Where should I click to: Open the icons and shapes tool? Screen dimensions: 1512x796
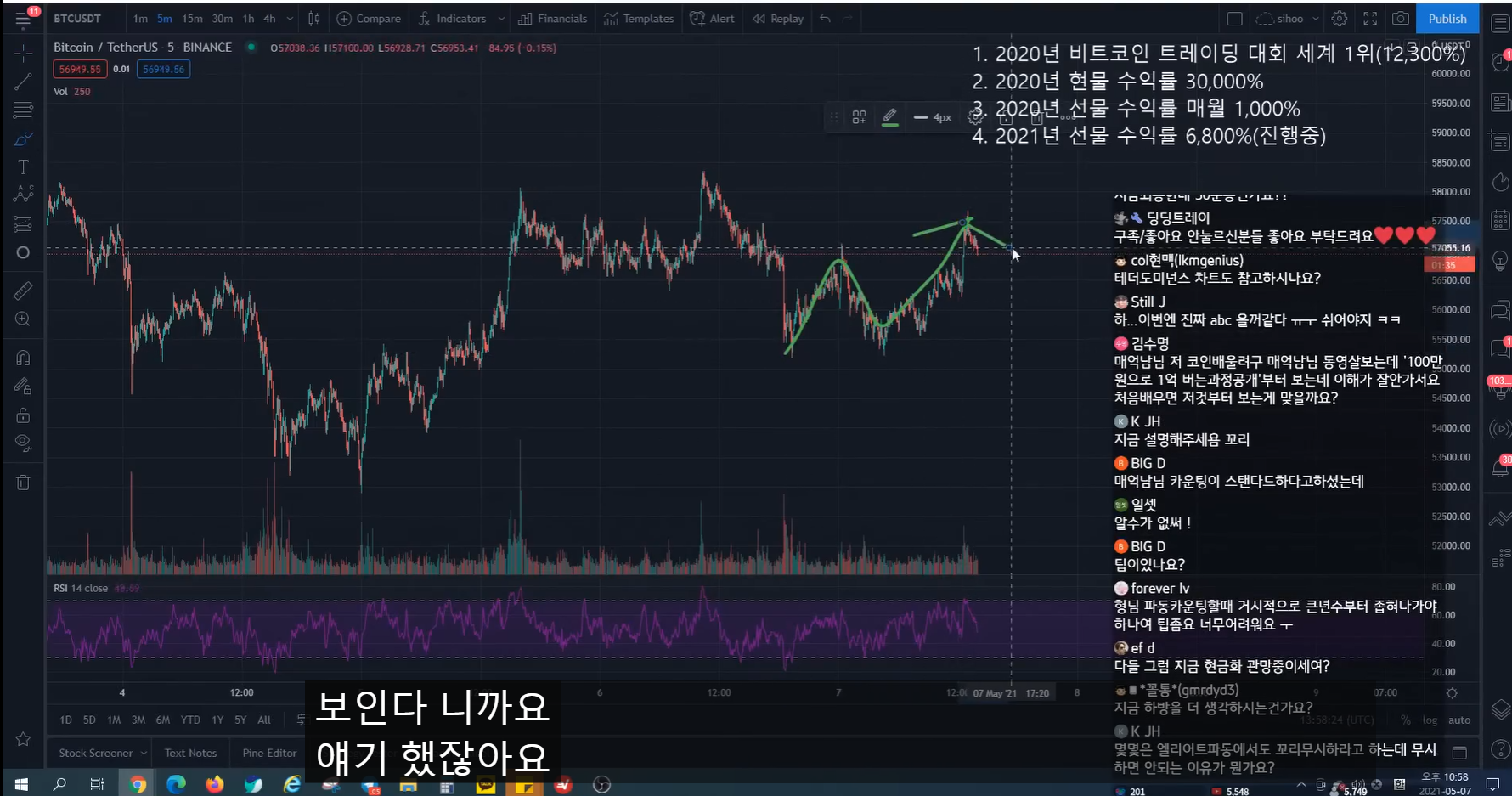tap(23, 252)
